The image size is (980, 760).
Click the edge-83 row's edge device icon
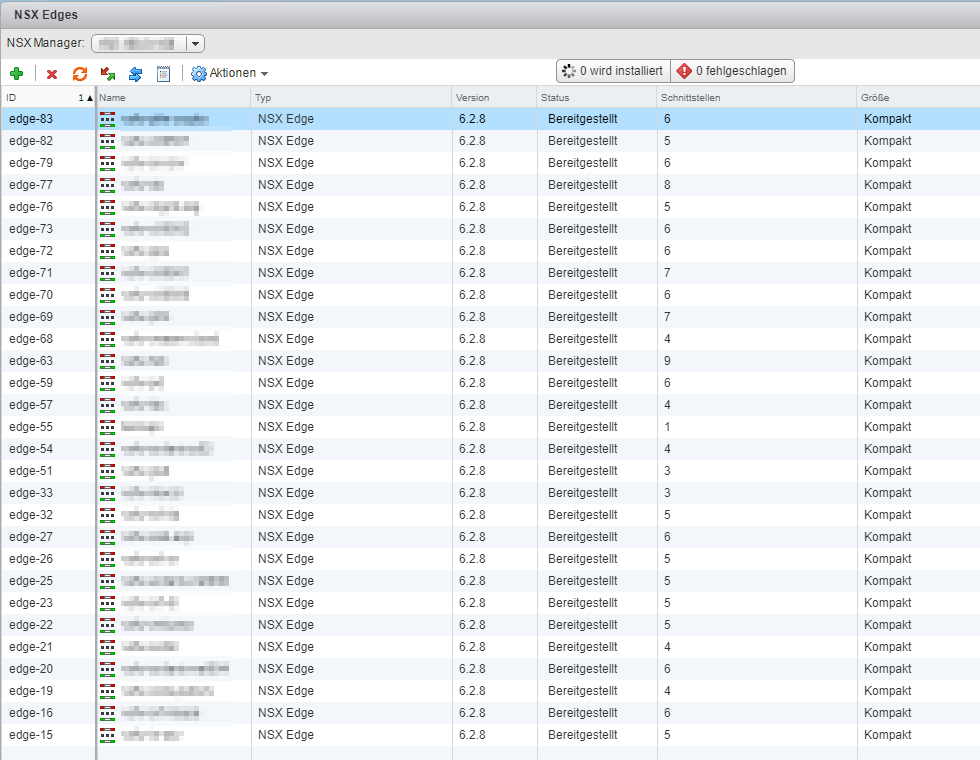[x=107, y=119]
